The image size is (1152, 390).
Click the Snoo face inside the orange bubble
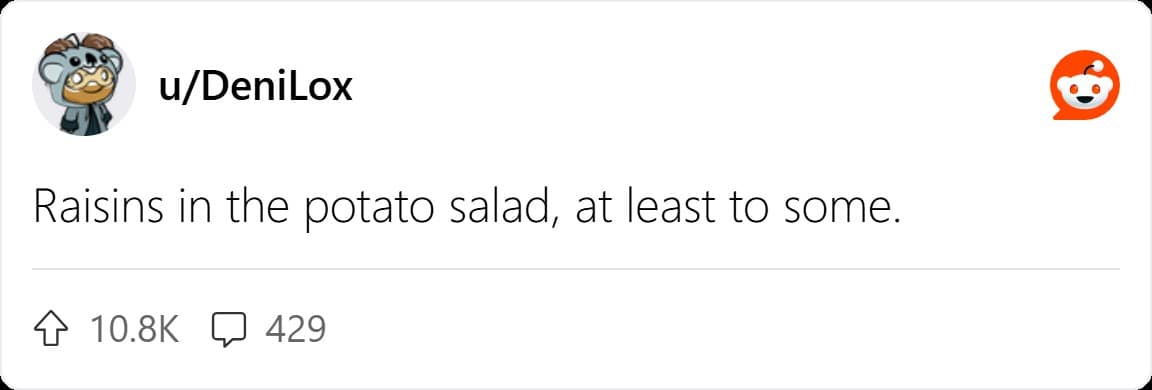pyautogui.click(x=1084, y=92)
